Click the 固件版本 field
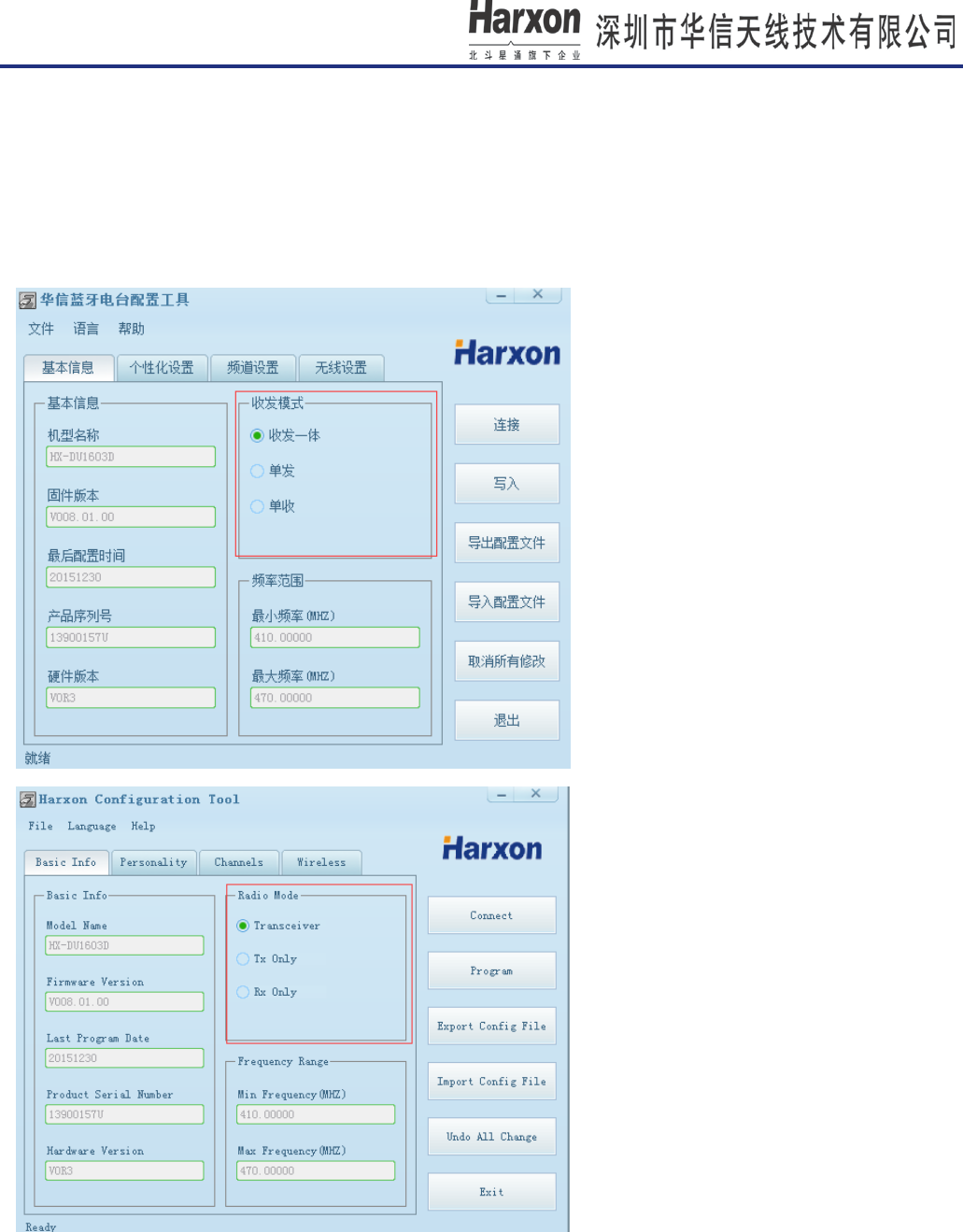 coord(131,517)
